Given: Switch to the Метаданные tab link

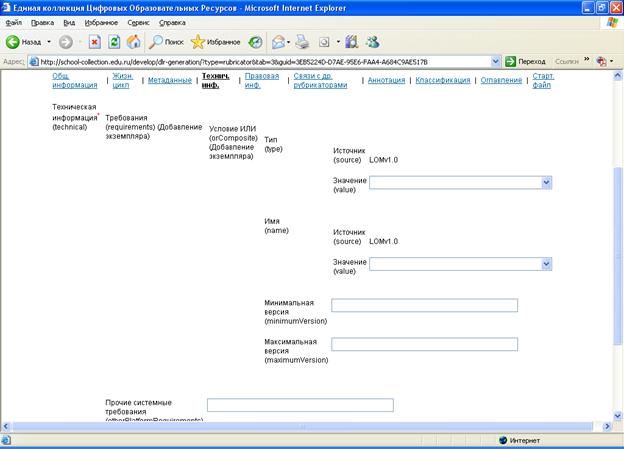Looking at the screenshot, I should click(x=170, y=80).
